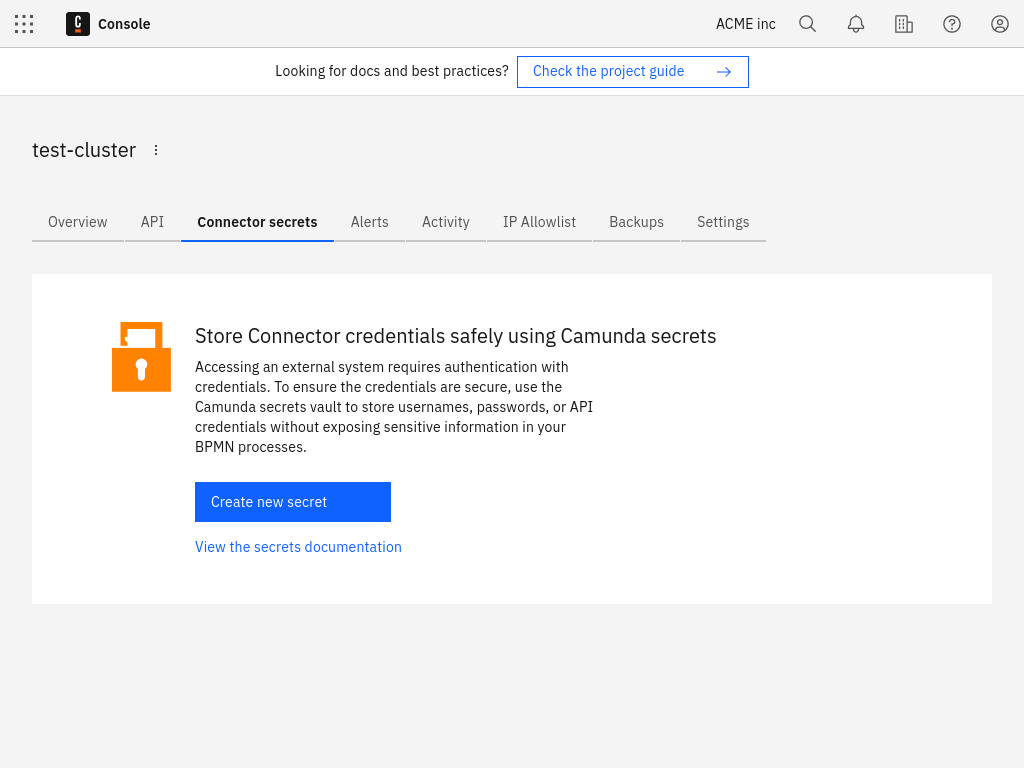The image size is (1024, 768).
Task: Open the search icon in header
Action: point(807,24)
